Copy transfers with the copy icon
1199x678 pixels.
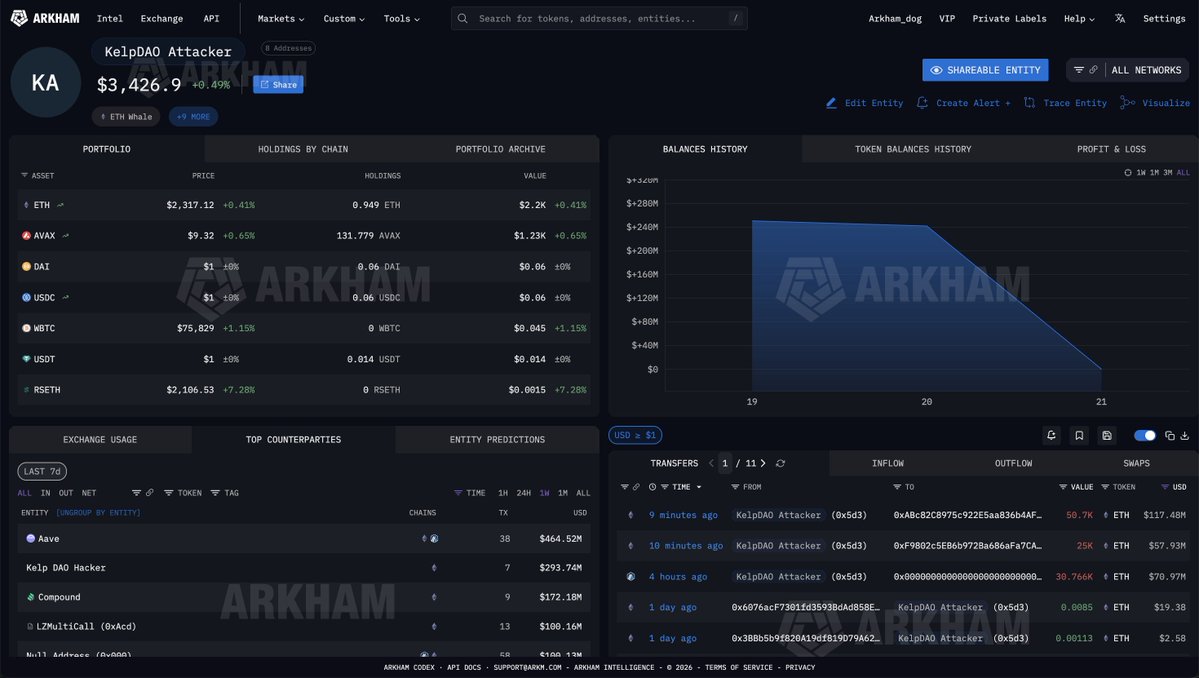[x=1170, y=435]
